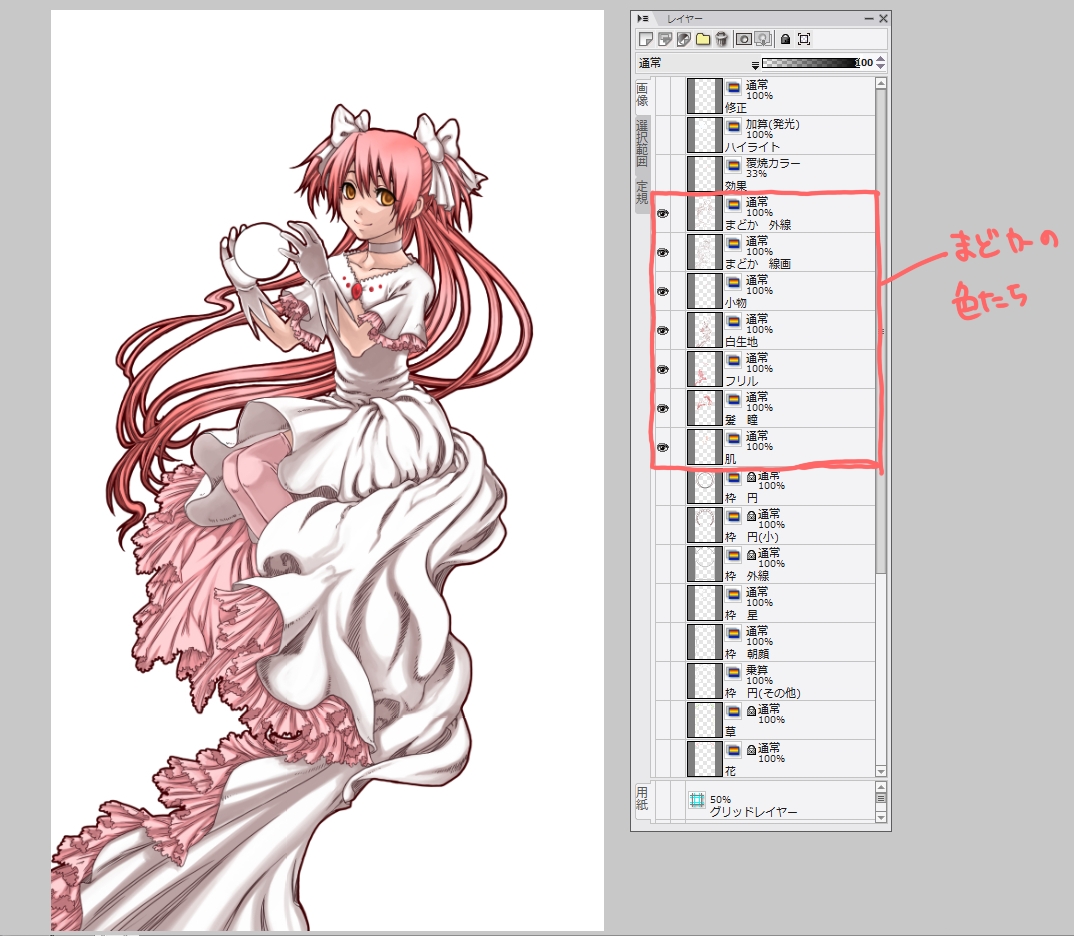Viewport: 1074px width, 936px height.
Task: Click color mode icon of ハイライト layer
Action: [733, 126]
